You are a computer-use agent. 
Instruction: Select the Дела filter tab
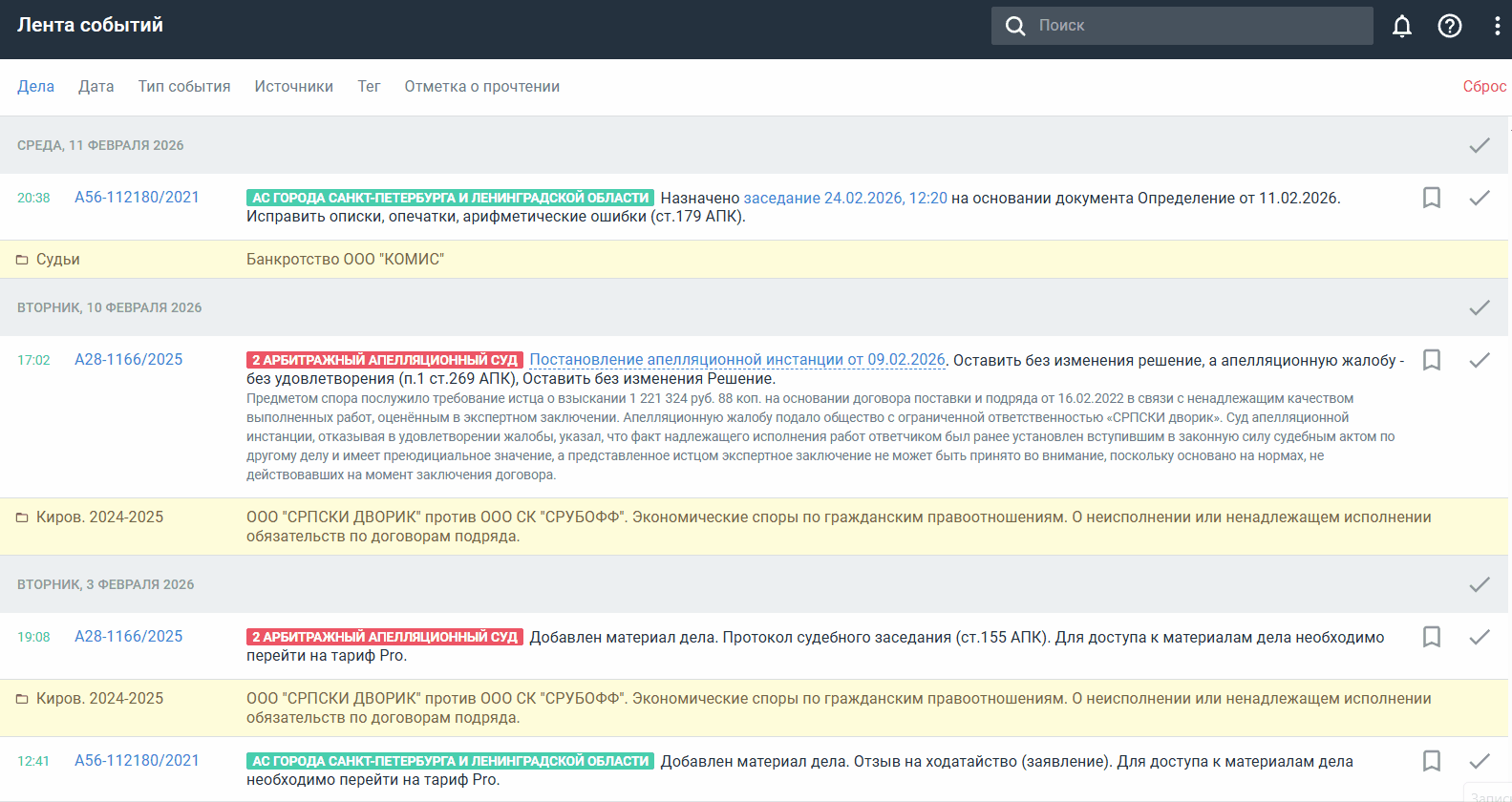(x=35, y=87)
